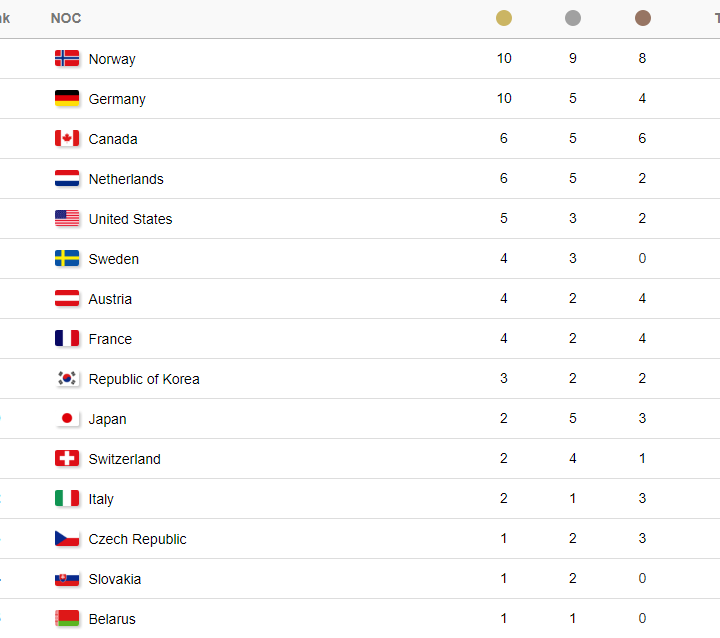The height and width of the screenshot is (638, 720).
Task: Click the Japan flag icon
Action: [67, 418]
